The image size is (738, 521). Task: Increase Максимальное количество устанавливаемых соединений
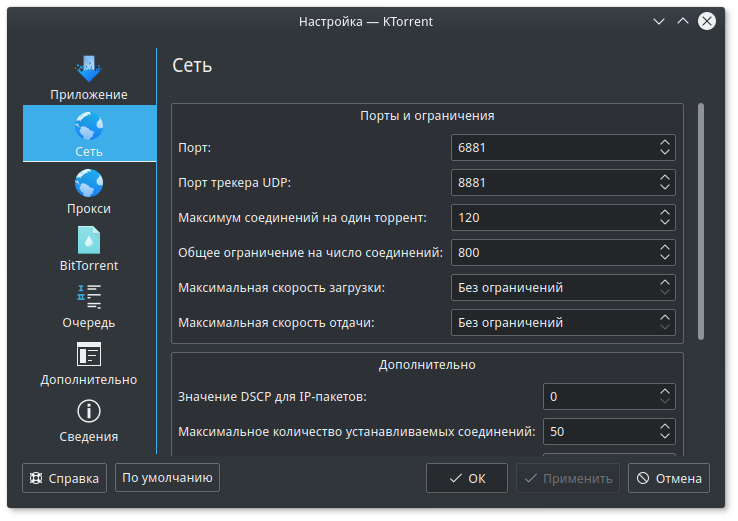pyautogui.click(x=665, y=427)
